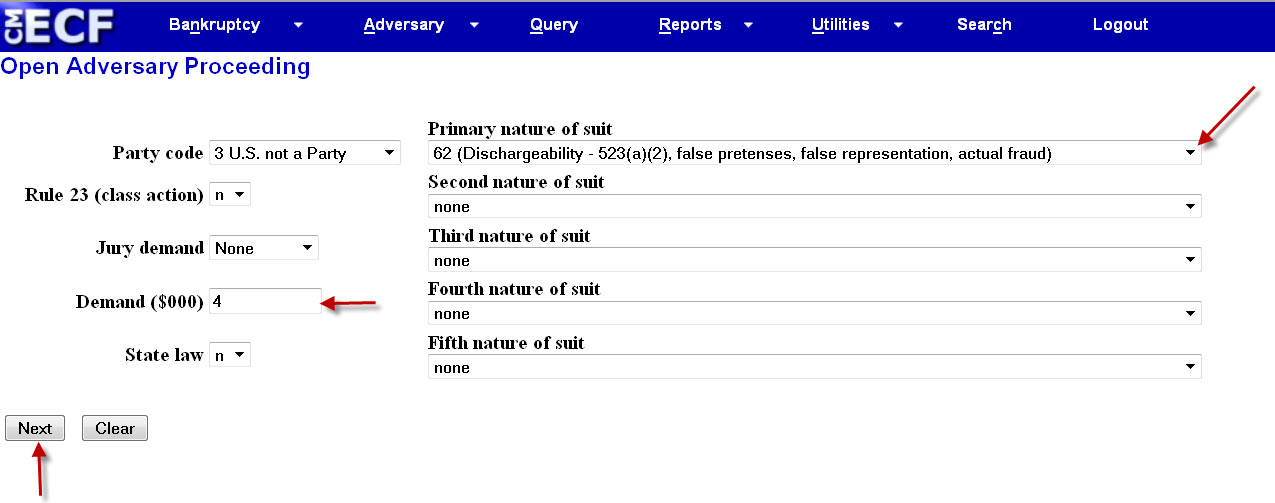Expand the Primary nature of suit dropdown
1275x503 pixels.
coord(815,153)
